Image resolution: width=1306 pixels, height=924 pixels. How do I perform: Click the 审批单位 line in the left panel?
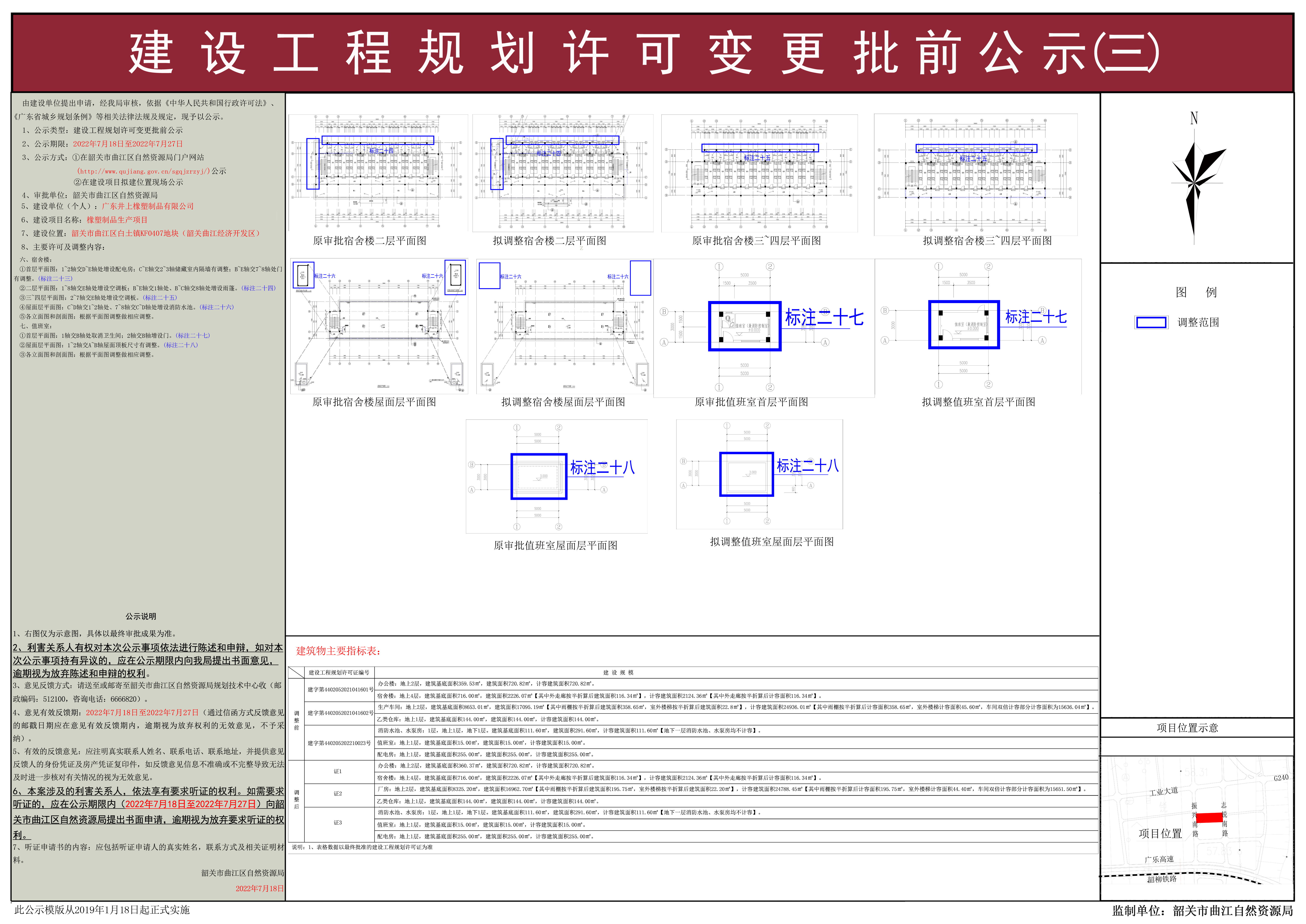[x=90, y=195]
